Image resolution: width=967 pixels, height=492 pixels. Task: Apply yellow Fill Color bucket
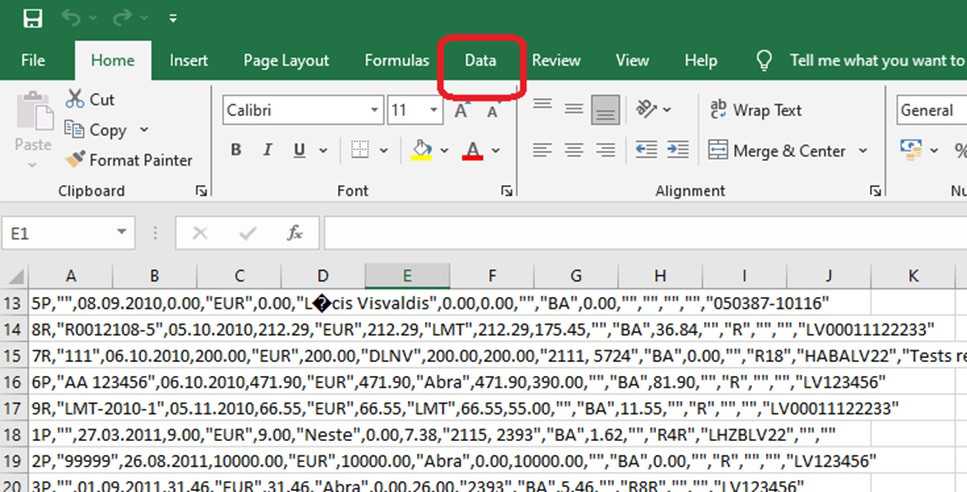421,150
